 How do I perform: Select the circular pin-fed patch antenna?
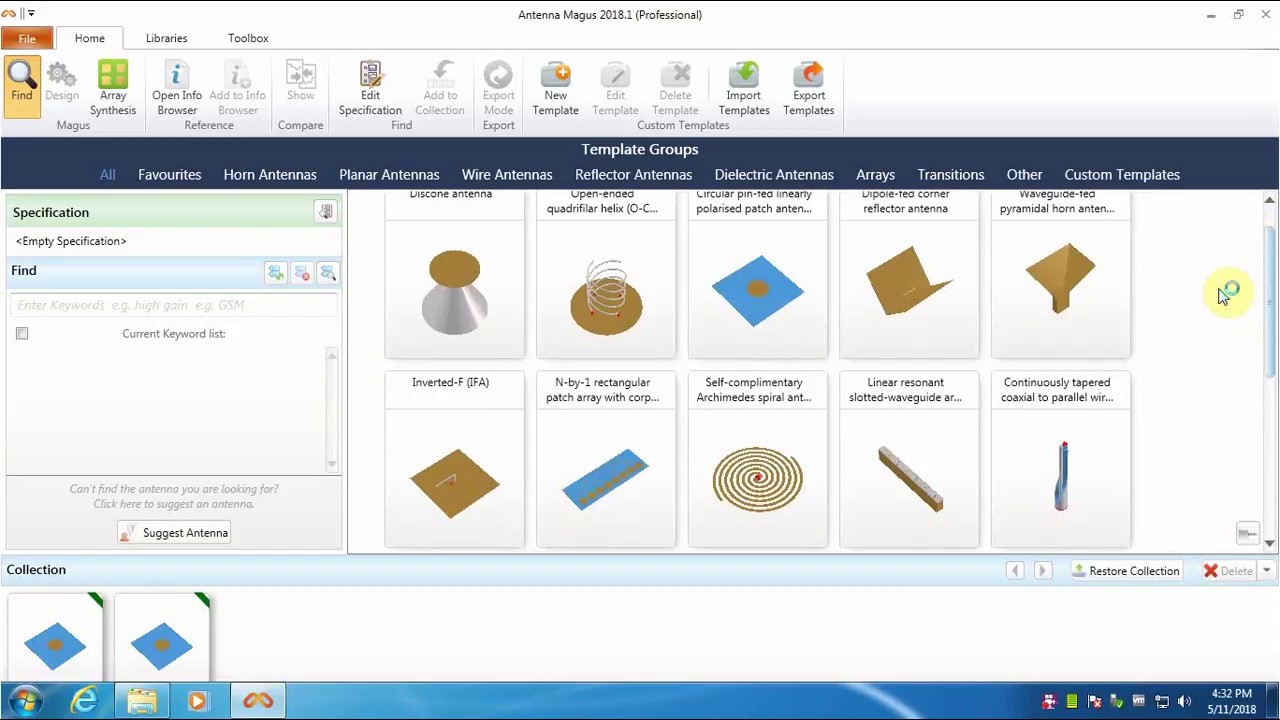(x=758, y=274)
